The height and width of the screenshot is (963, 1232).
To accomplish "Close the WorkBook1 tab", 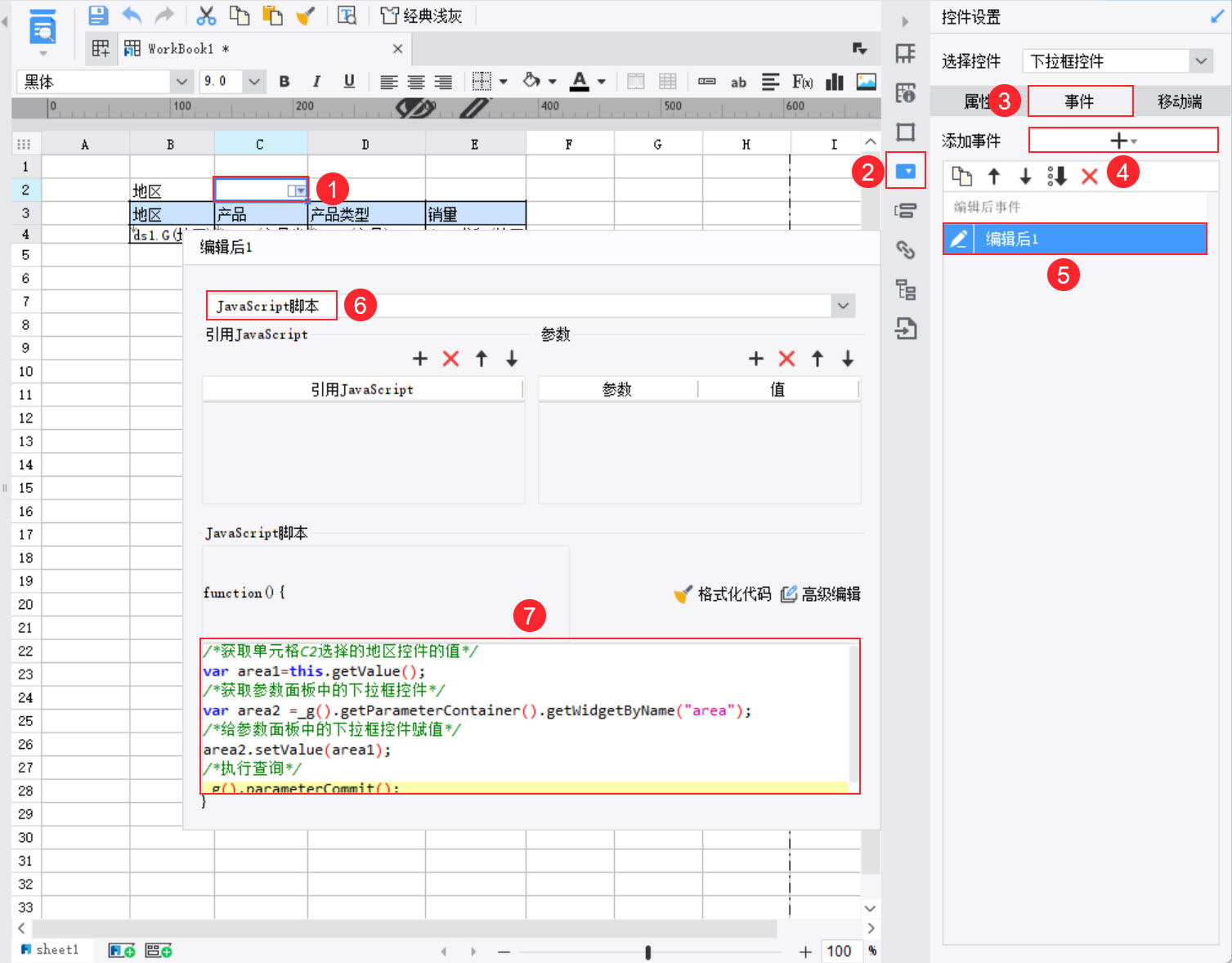I will click(397, 49).
